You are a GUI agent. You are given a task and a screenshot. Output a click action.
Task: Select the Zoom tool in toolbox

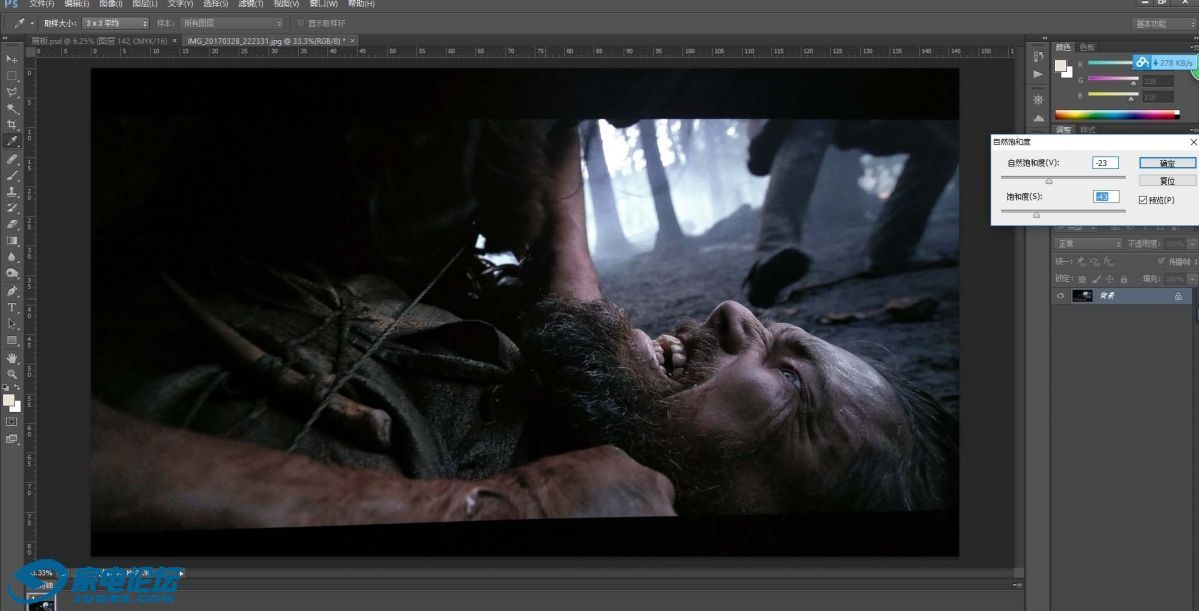[12, 374]
